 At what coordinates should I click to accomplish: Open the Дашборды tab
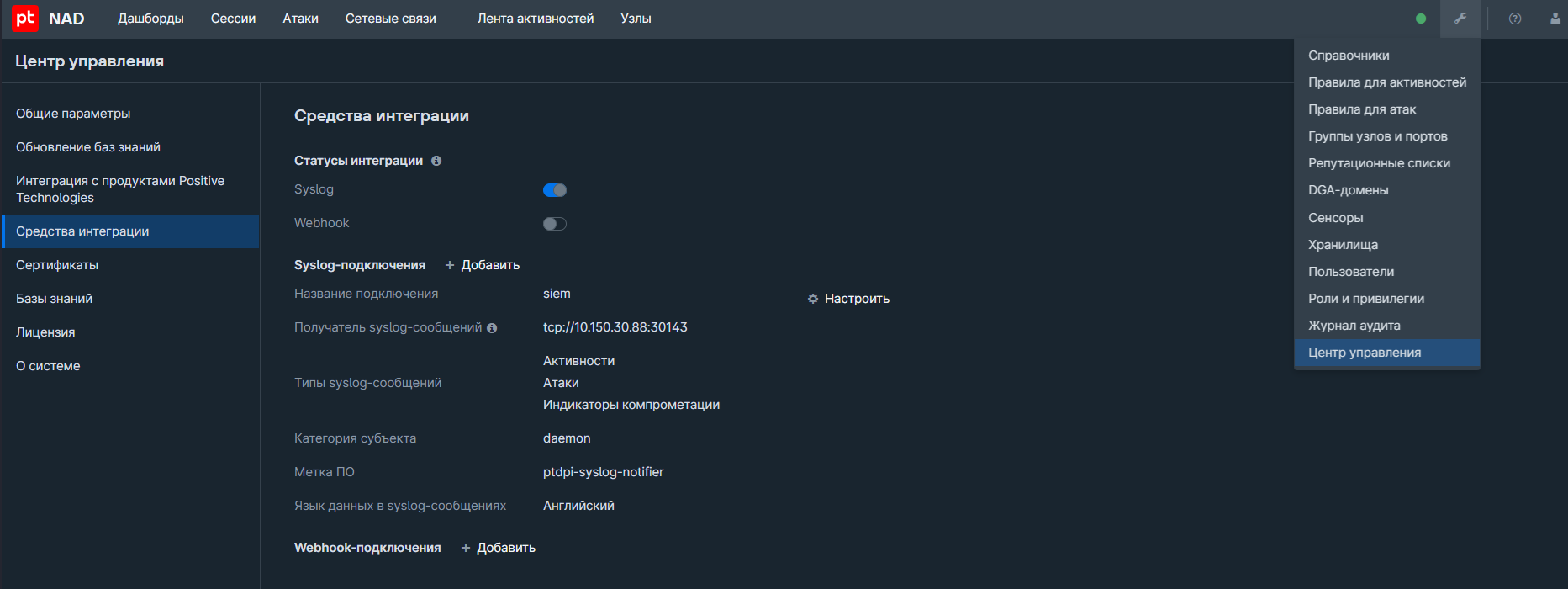(x=150, y=19)
